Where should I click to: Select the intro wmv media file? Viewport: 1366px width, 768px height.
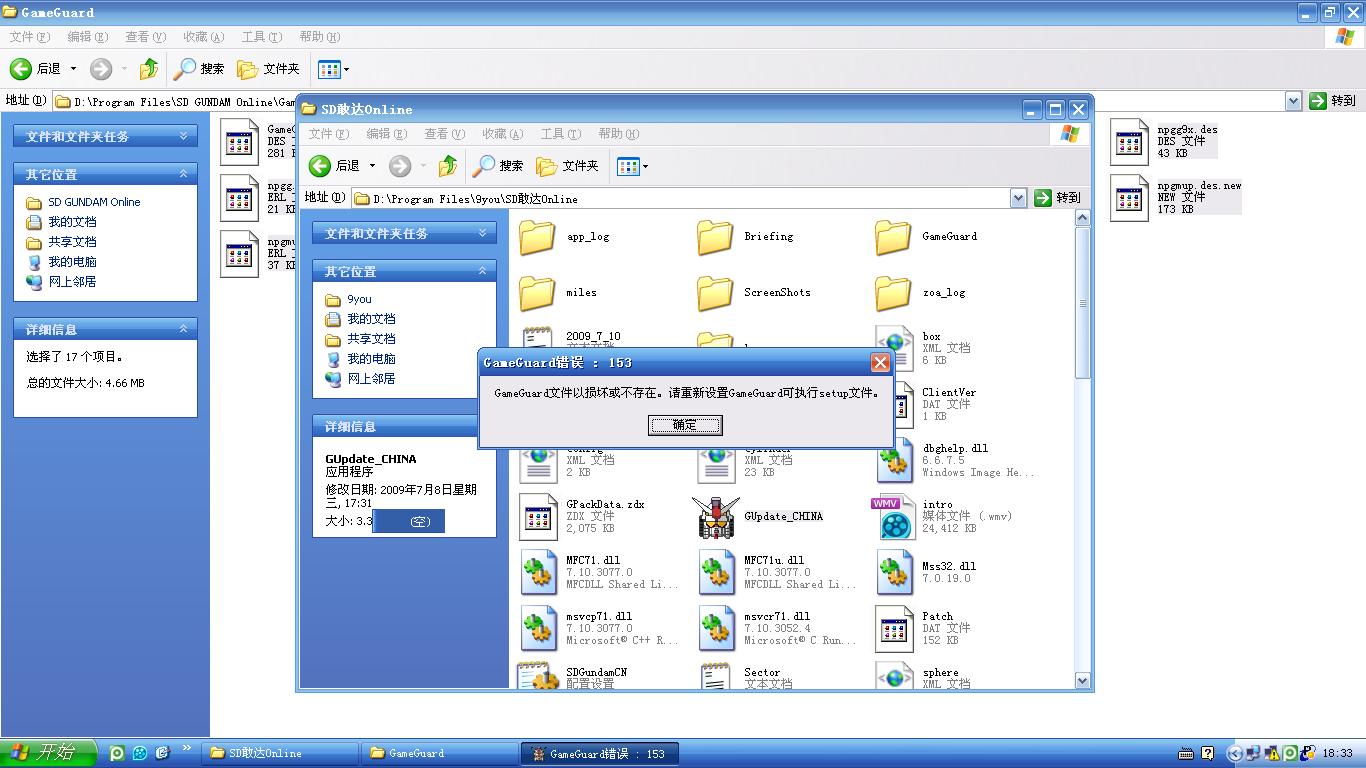click(x=893, y=517)
